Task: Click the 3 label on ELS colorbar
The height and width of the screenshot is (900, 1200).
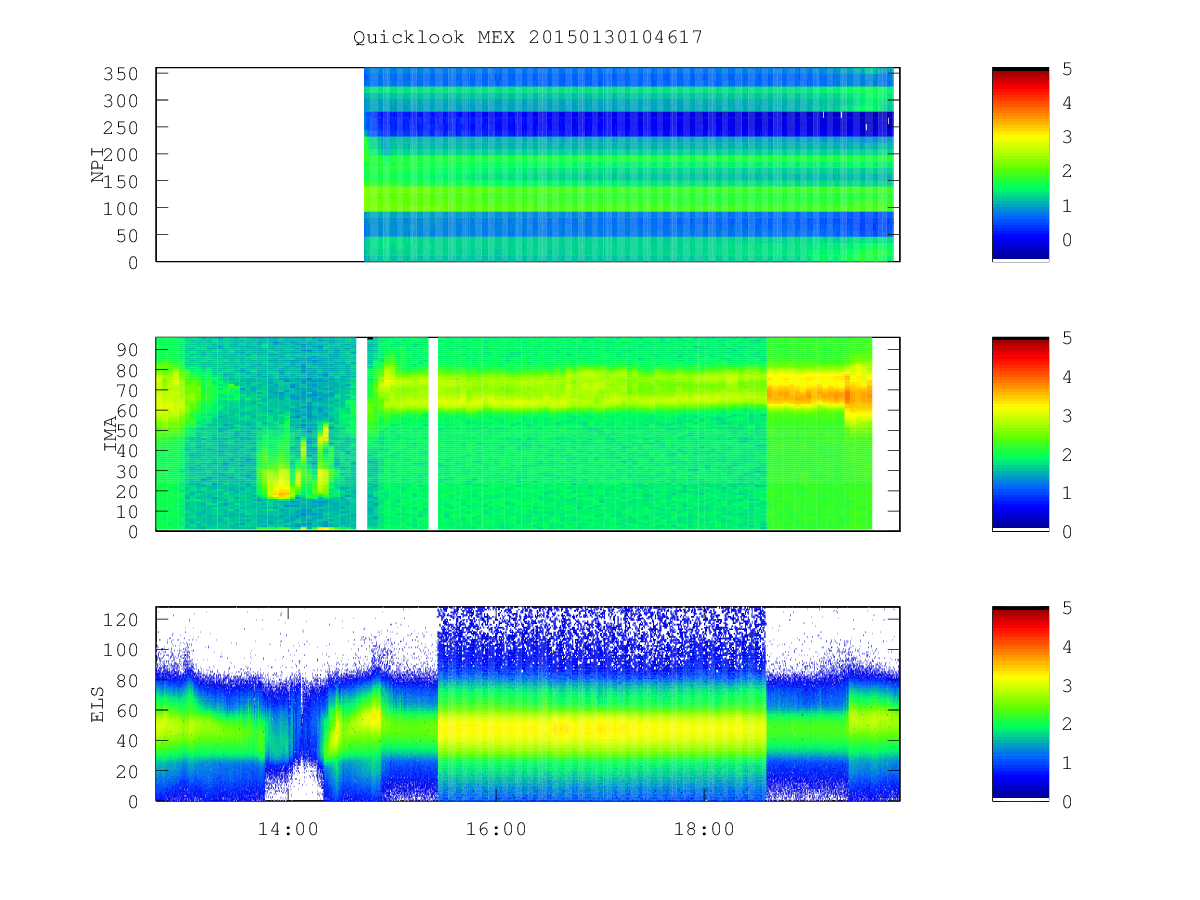Action: point(1067,686)
